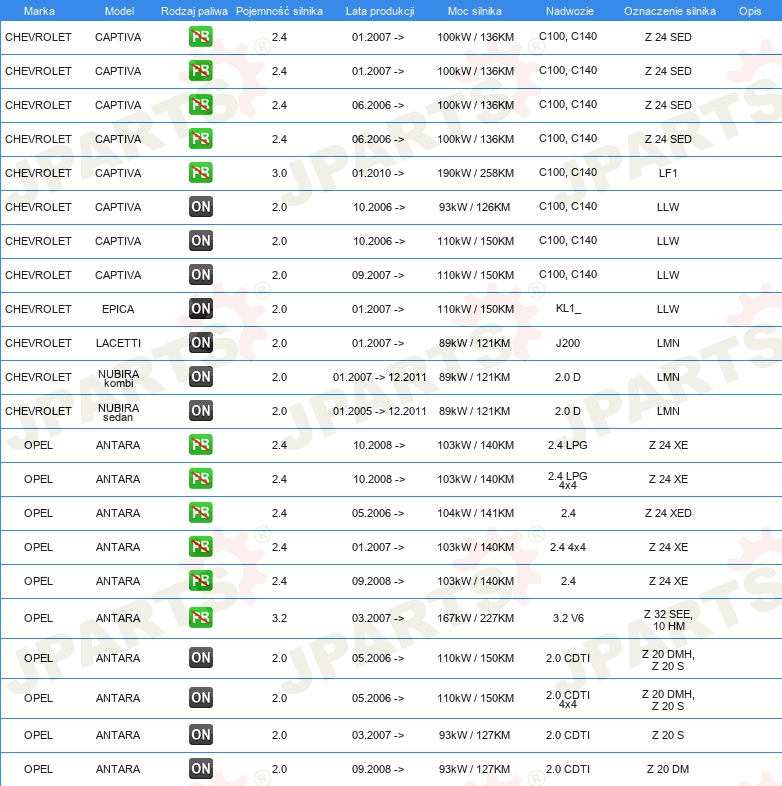Click the Lata produkcji column header

(380, 11)
